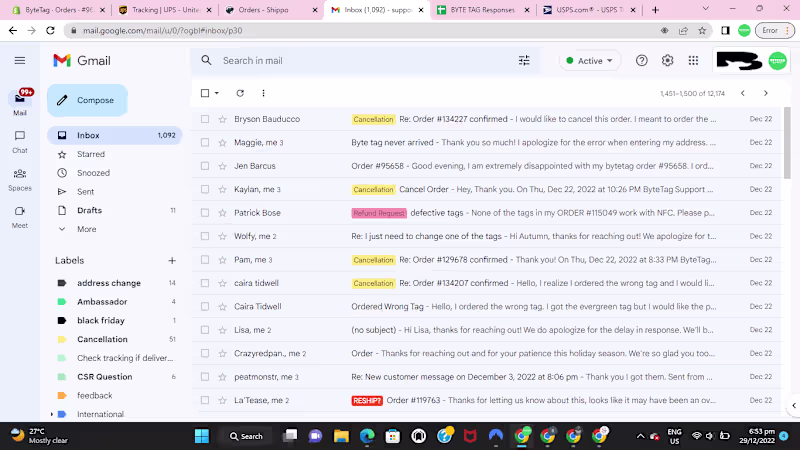This screenshot has height=450, width=800.
Task: Bookmark this page star icon
Action: (703, 31)
